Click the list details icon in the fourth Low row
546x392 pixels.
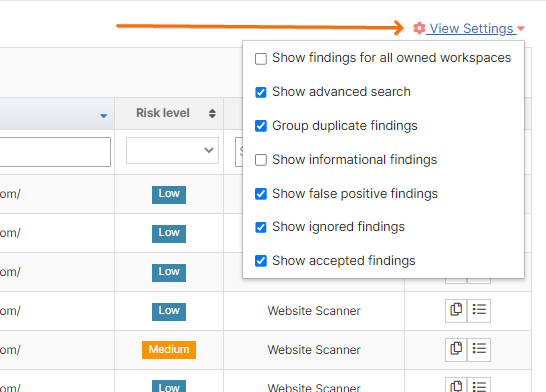tap(479, 311)
